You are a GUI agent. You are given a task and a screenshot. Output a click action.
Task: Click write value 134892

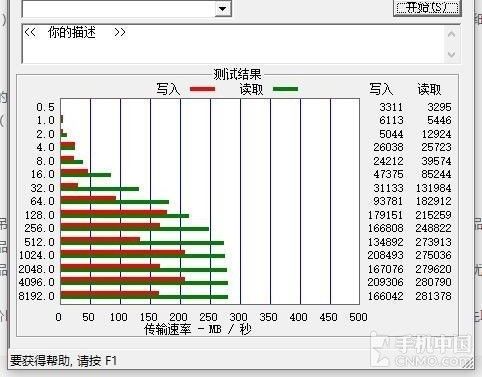(x=385, y=242)
